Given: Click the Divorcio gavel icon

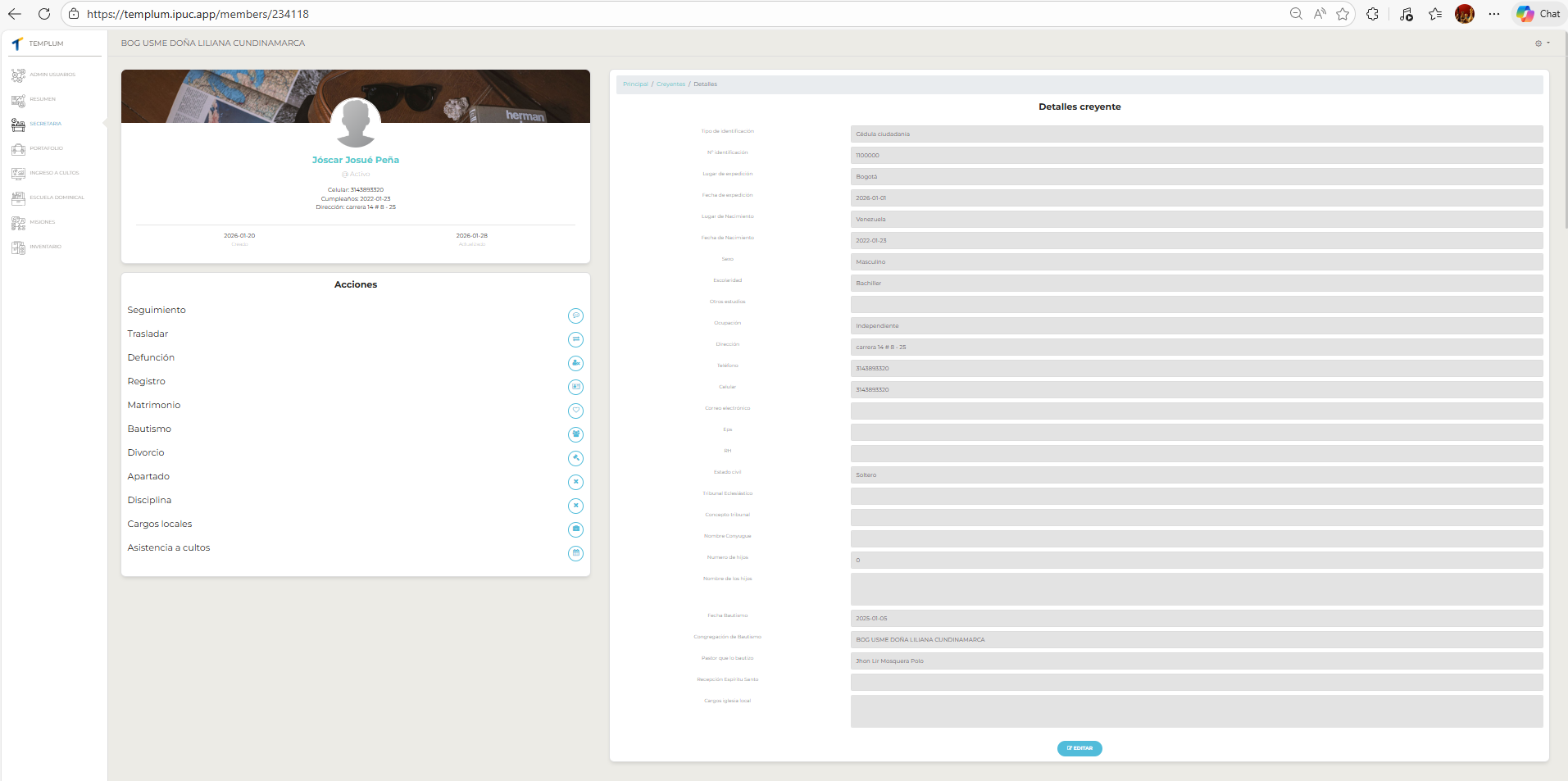Looking at the screenshot, I should click(x=575, y=458).
